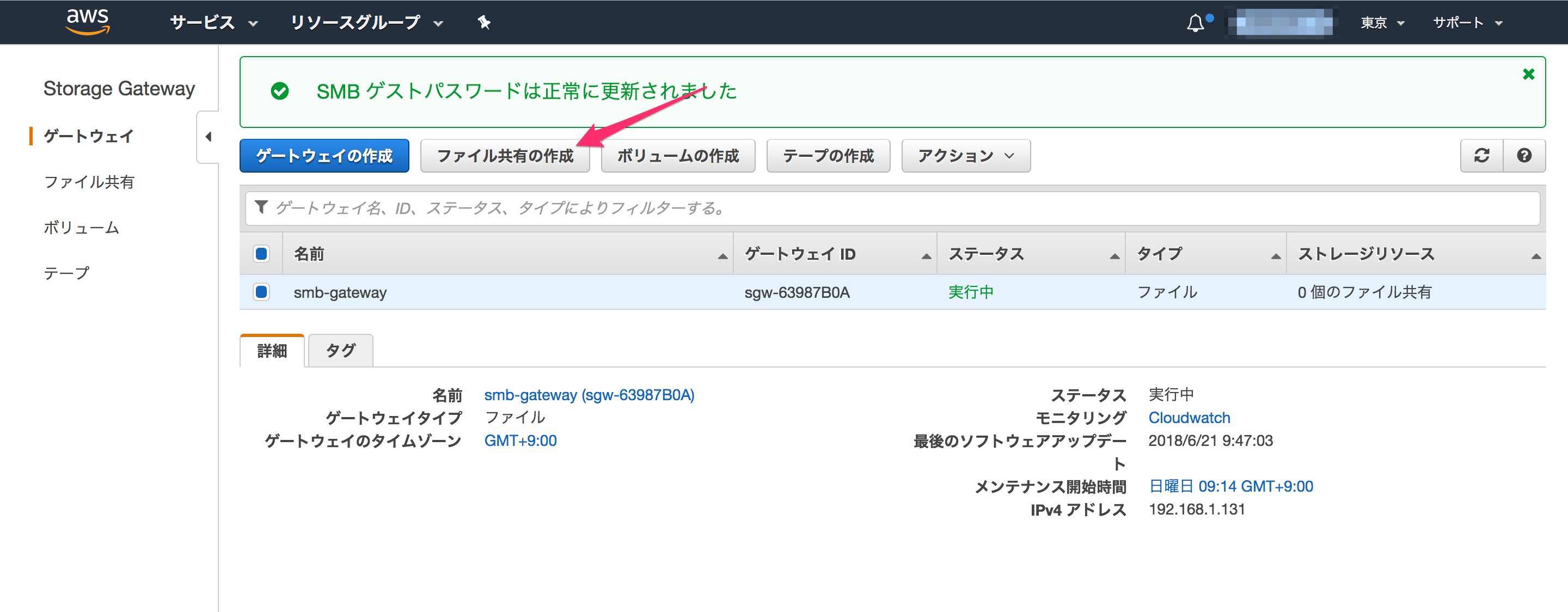Click the ファイル共有の作成 button
1568x612 pixels.
coord(505,155)
